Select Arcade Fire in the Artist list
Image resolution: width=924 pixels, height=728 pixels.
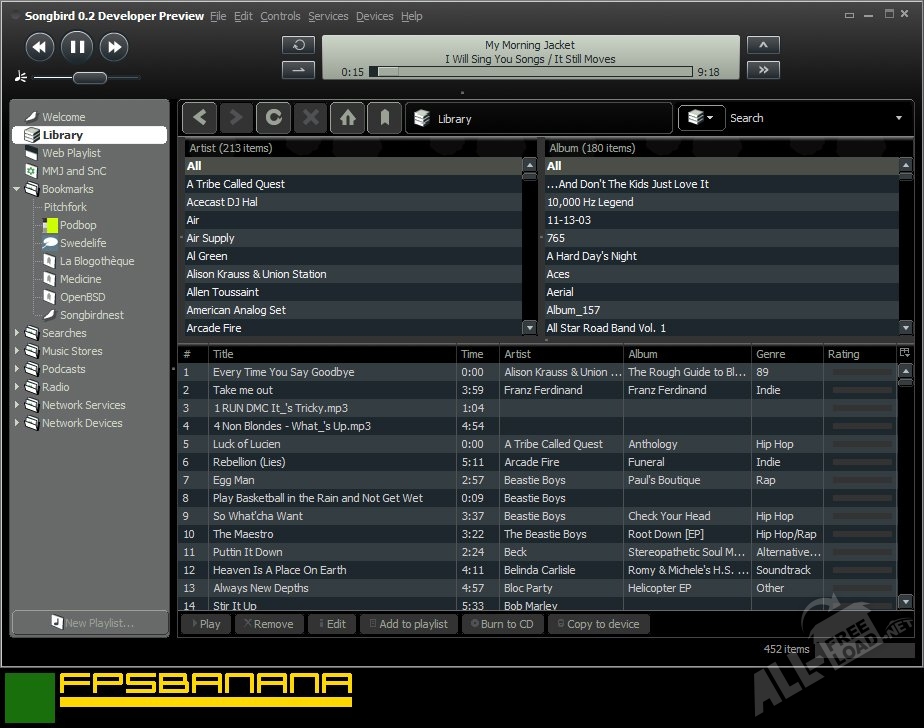pos(214,328)
